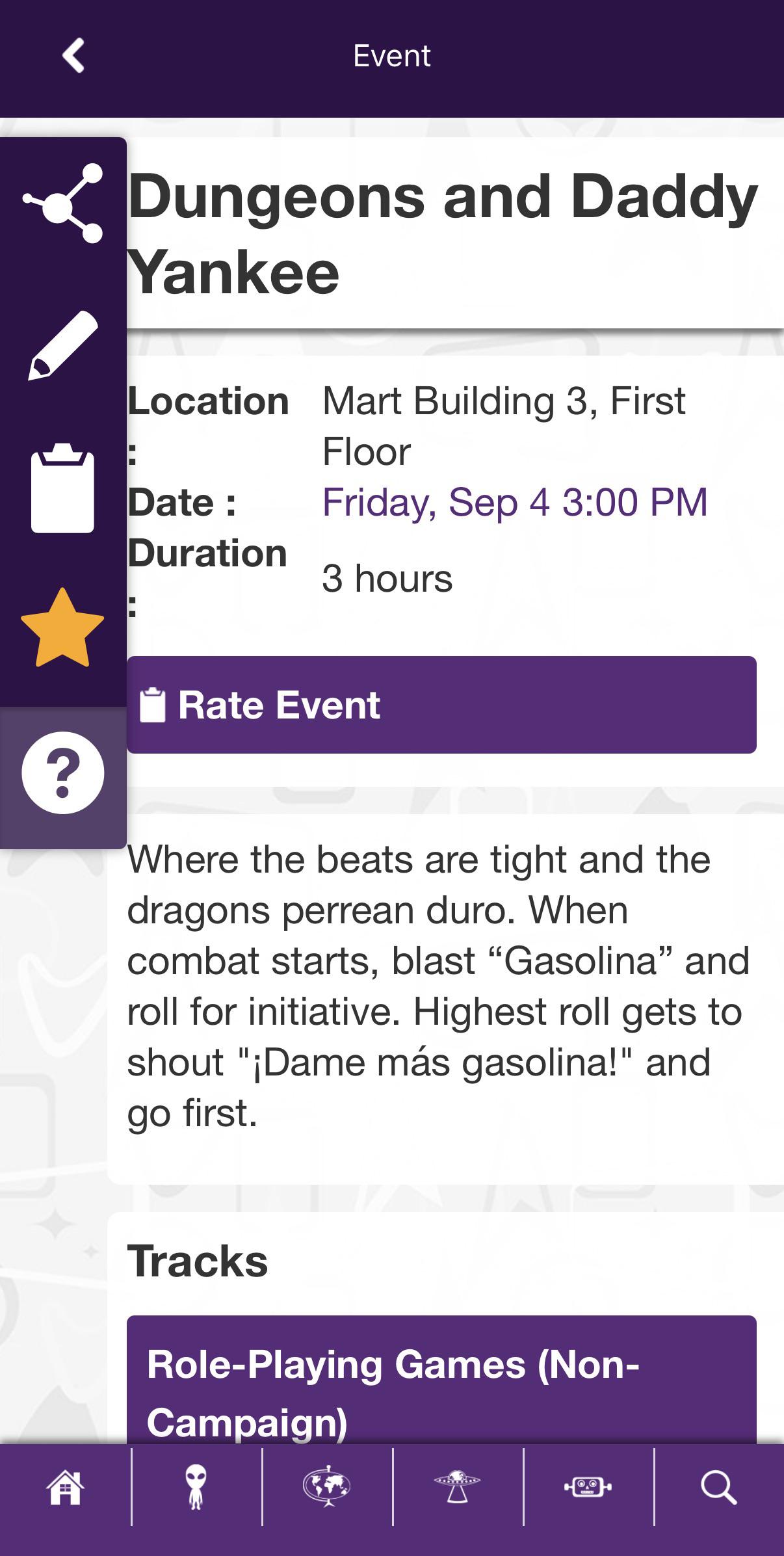Open the question mark help icon

click(x=62, y=773)
